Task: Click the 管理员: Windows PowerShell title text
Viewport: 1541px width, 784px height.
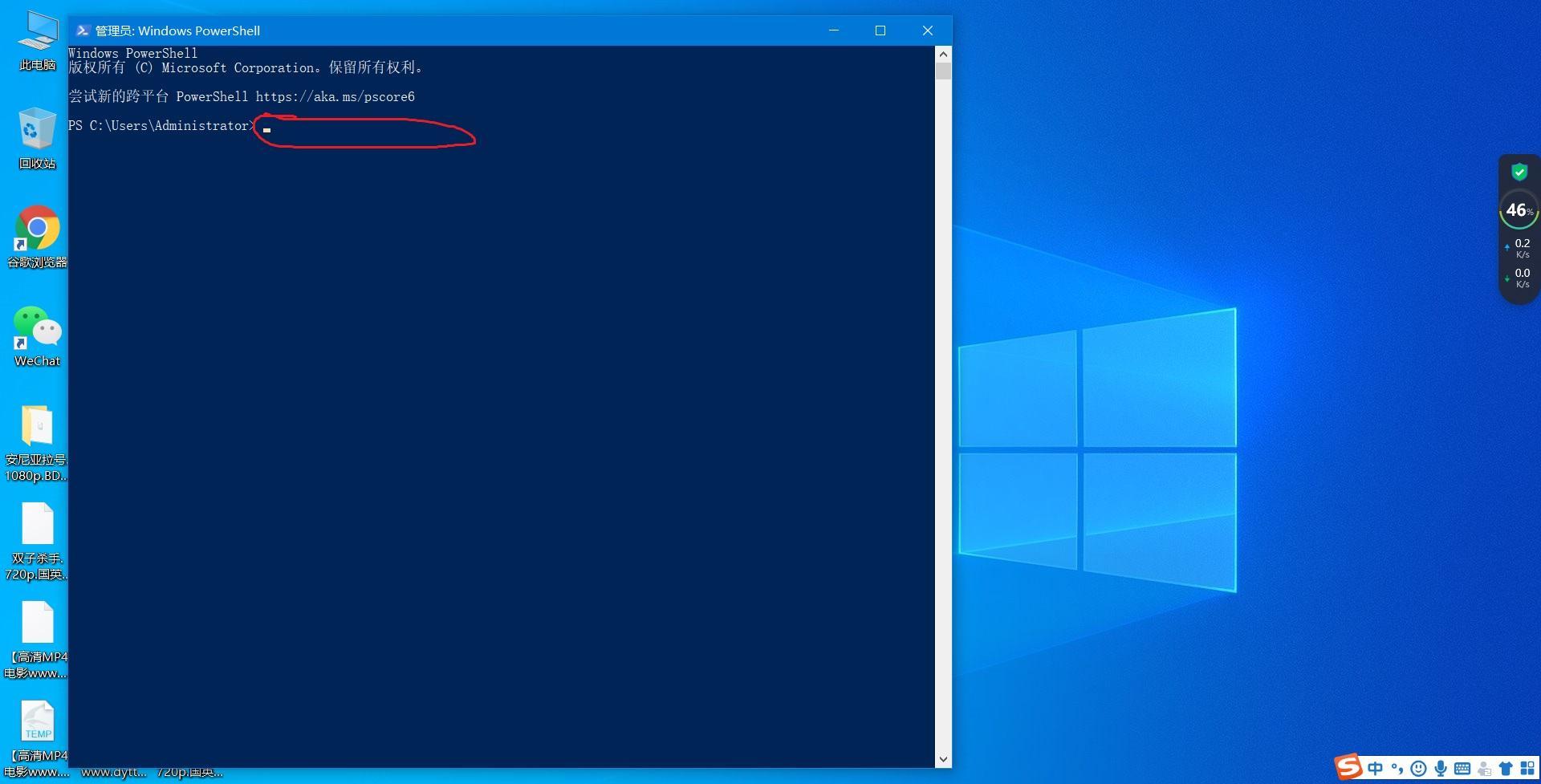Action: coord(177,30)
